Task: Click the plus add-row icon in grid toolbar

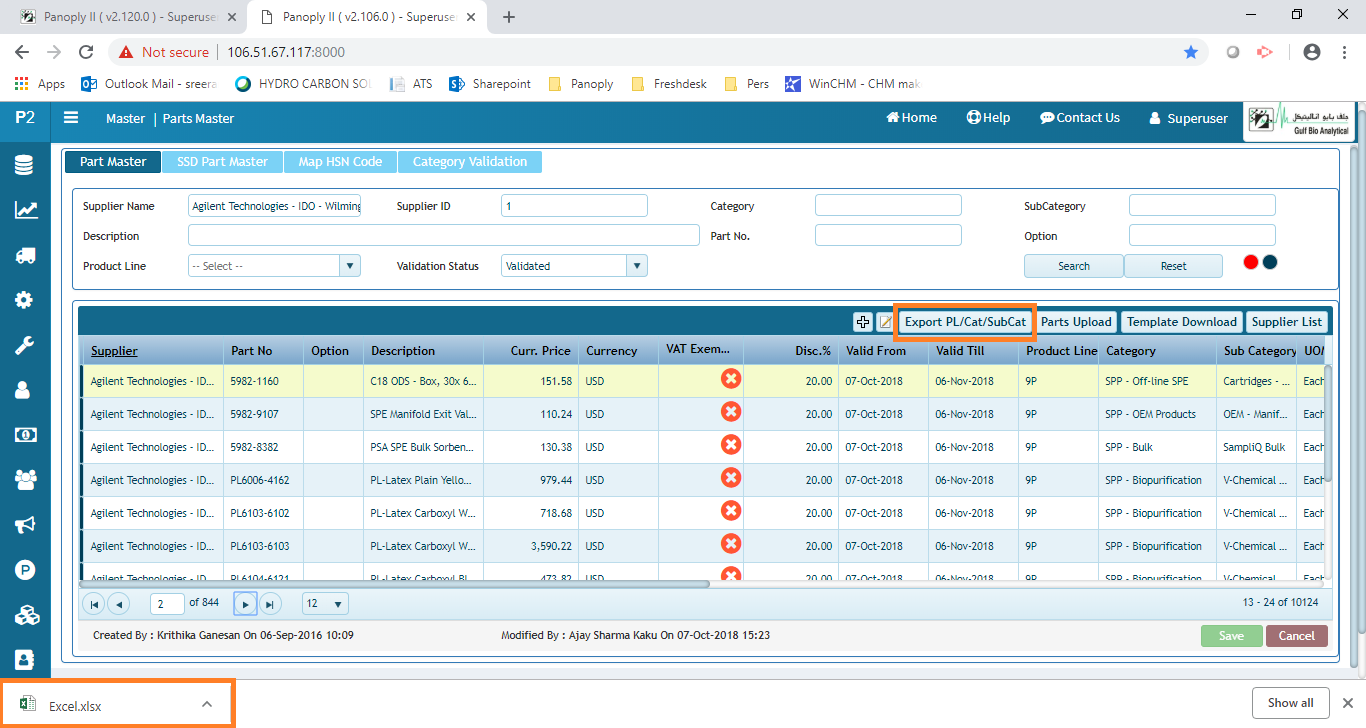Action: coord(863,321)
